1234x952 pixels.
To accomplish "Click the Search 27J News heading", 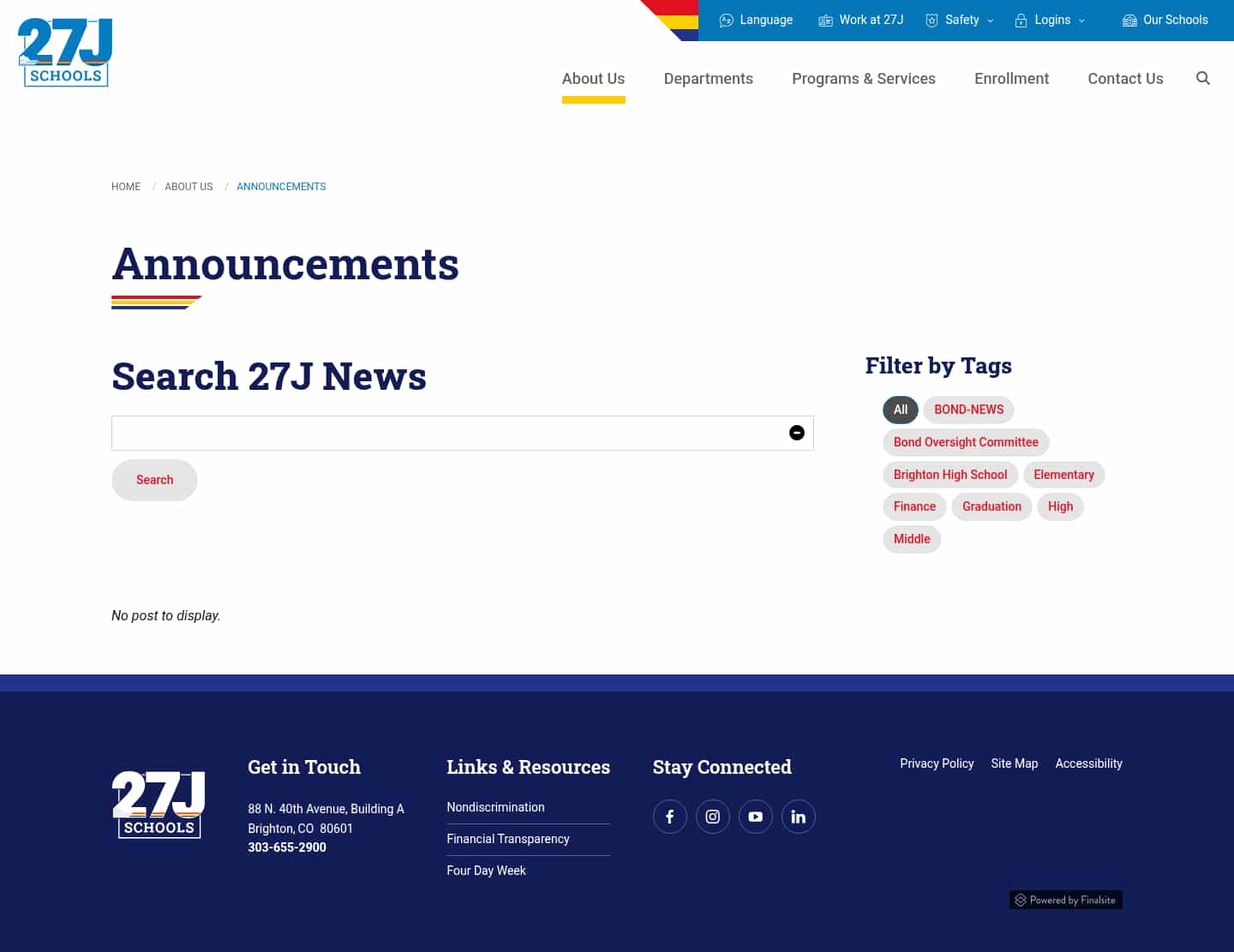I will click(269, 376).
